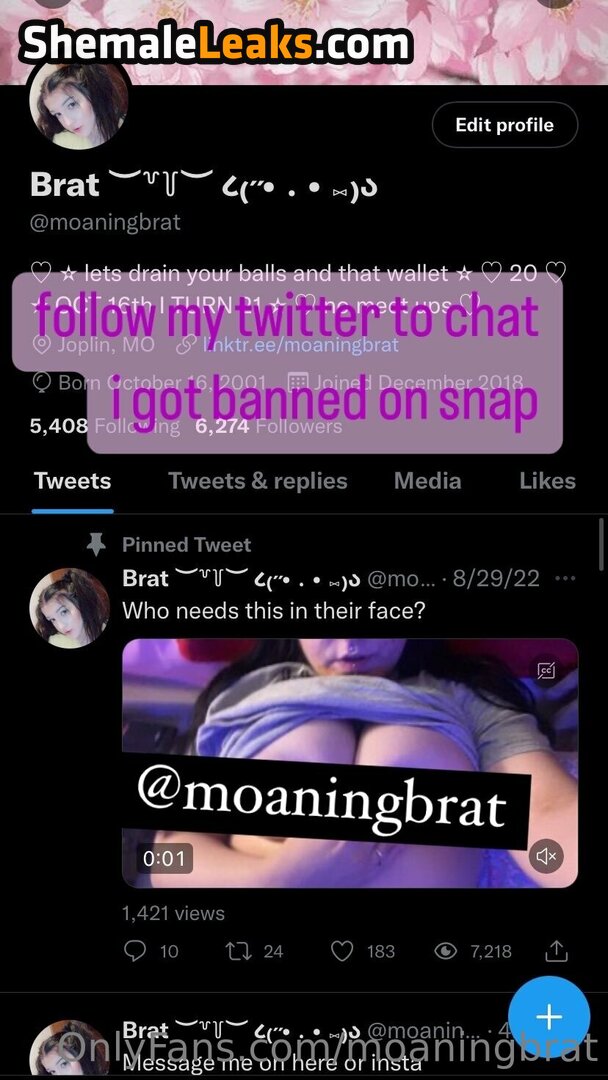This screenshot has height=1080, width=608.
Task: Click the retweet icon on pinned tweet
Action: (239, 951)
